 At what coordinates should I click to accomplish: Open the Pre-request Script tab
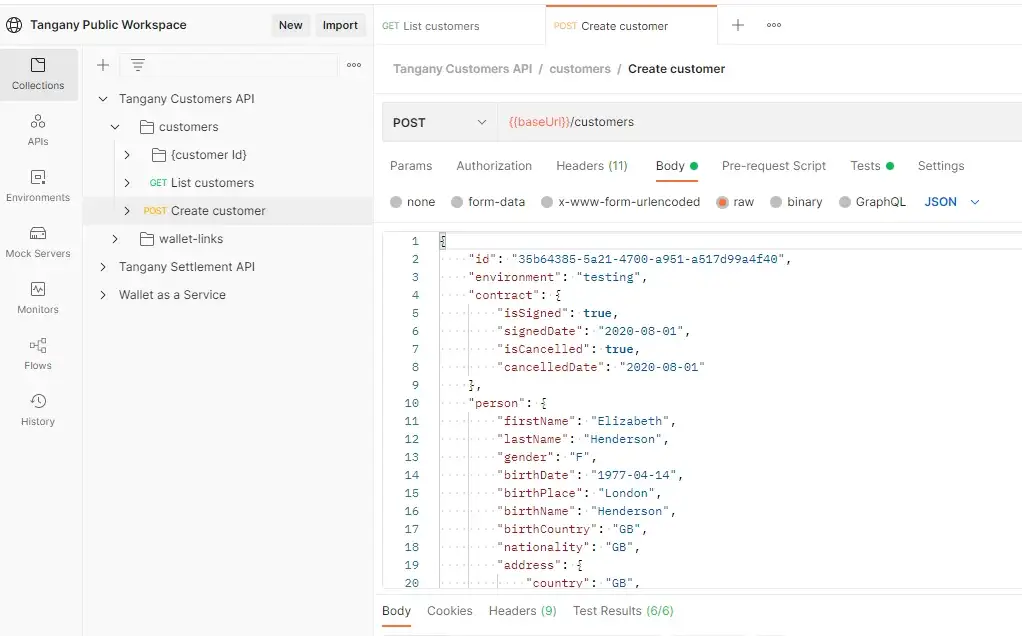coord(774,166)
